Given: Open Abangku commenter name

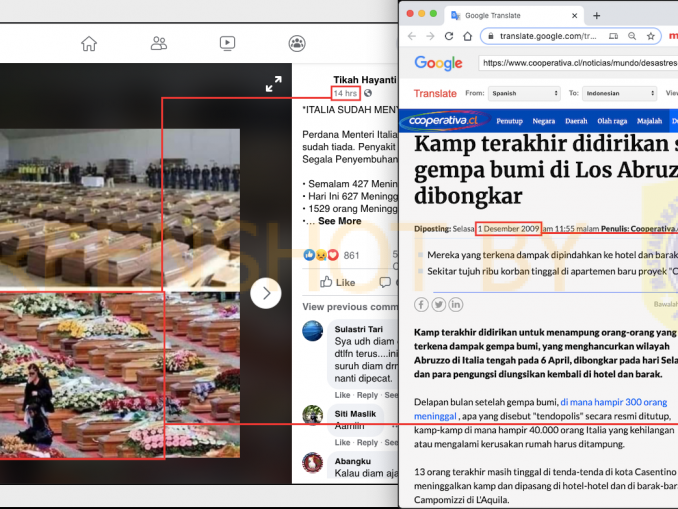Looking at the screenshot, I should (352, 461).
